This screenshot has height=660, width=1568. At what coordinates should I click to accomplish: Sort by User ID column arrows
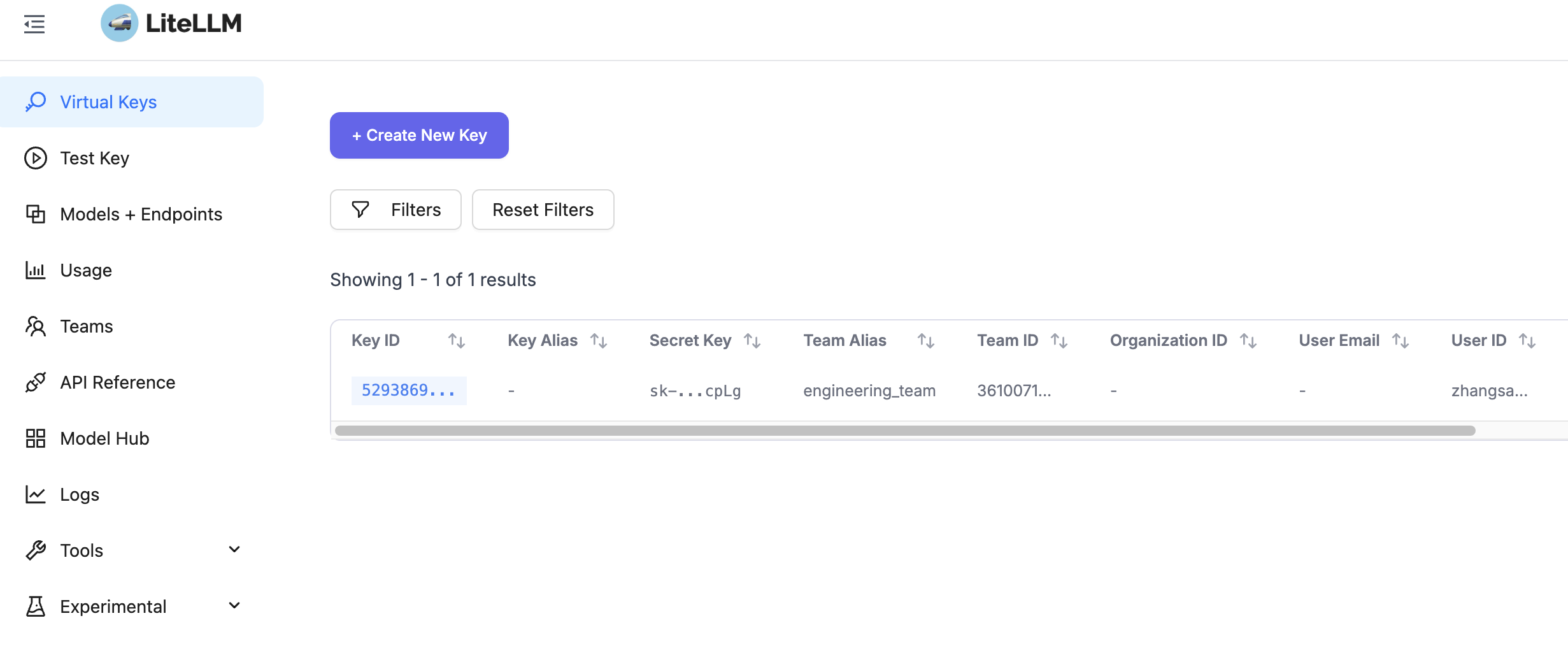click(x=1527, y=341)
